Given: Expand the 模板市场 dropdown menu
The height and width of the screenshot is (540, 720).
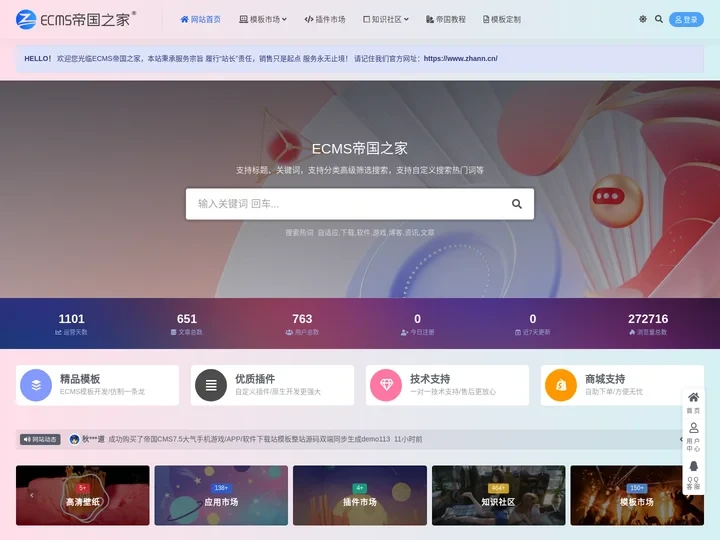Looking at the screenshot, I should tap(263, 19).
